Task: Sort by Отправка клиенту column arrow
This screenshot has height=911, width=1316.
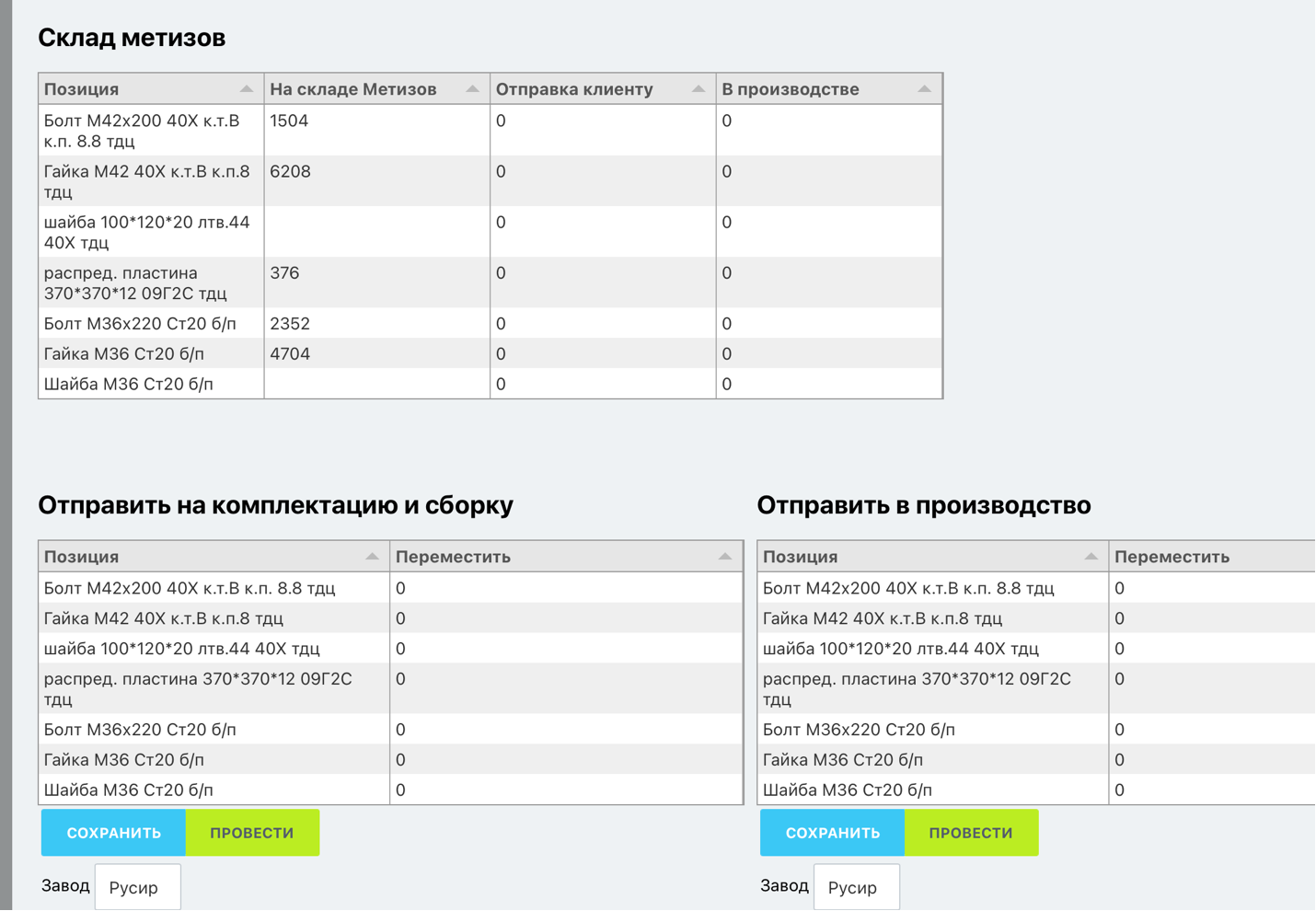Action: [x=698, y=89]
